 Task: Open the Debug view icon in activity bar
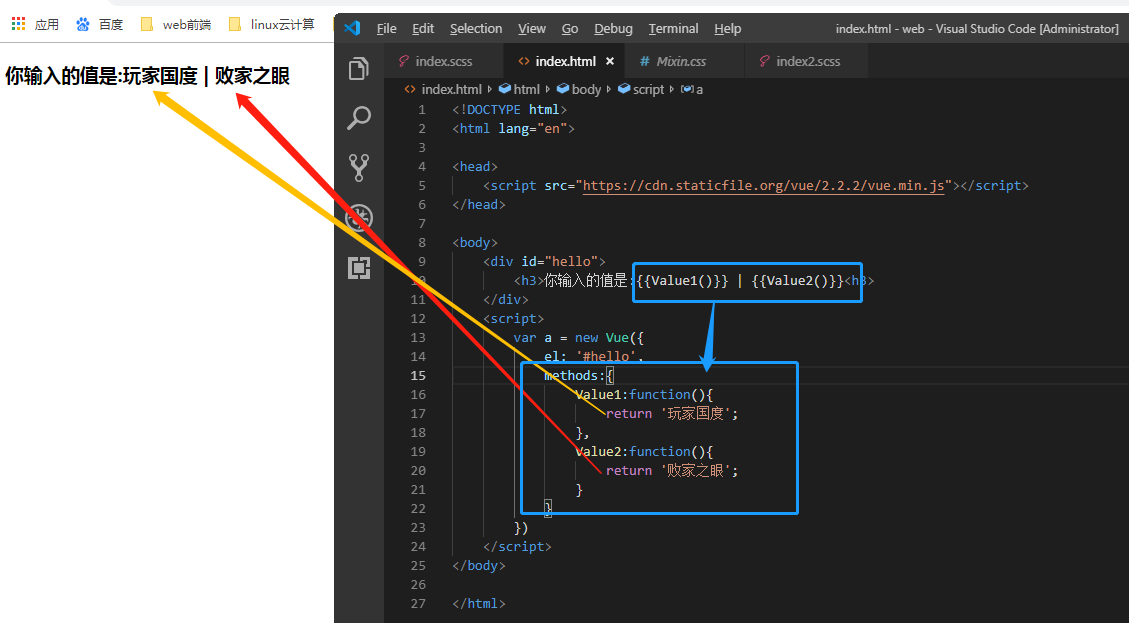pos(359,218)
